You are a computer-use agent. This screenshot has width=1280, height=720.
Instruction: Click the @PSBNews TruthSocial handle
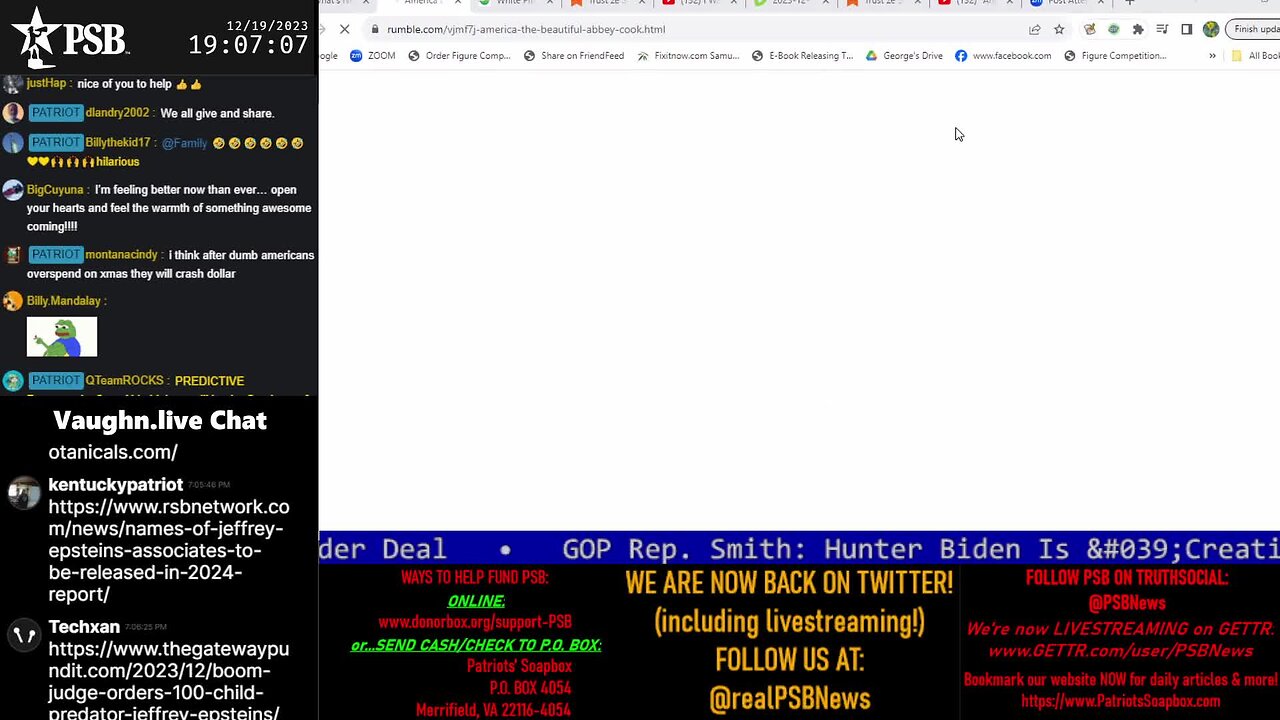pos(1127,603)
